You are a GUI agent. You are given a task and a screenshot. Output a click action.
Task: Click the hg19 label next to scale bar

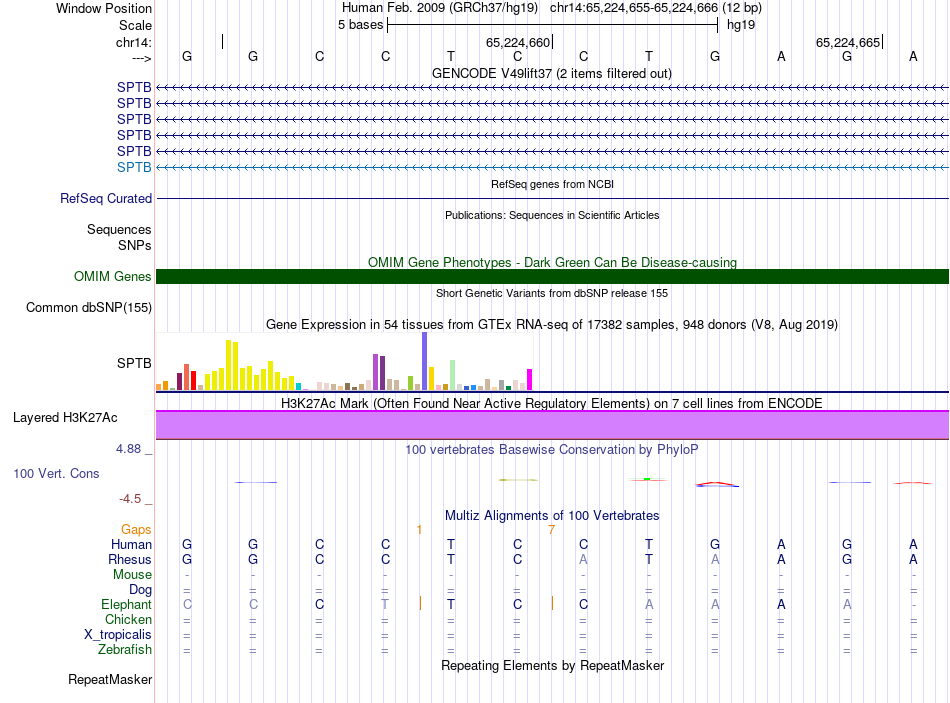[741, 25]
